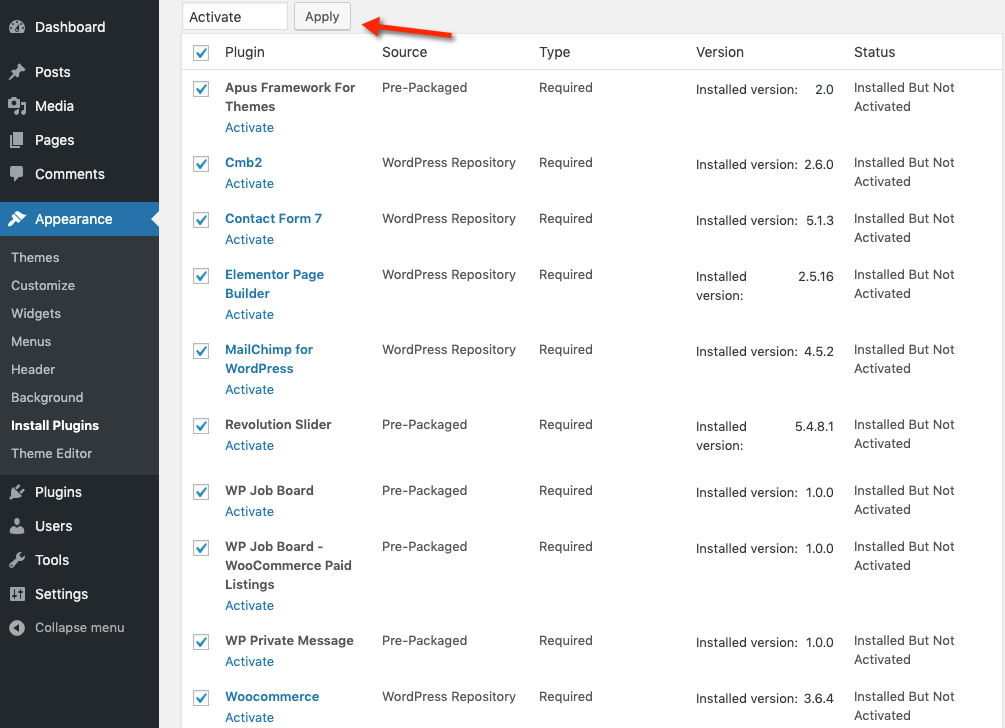Sort table by Plugin column header
This screenshot has width=1005, height=728.
point(245,52)
